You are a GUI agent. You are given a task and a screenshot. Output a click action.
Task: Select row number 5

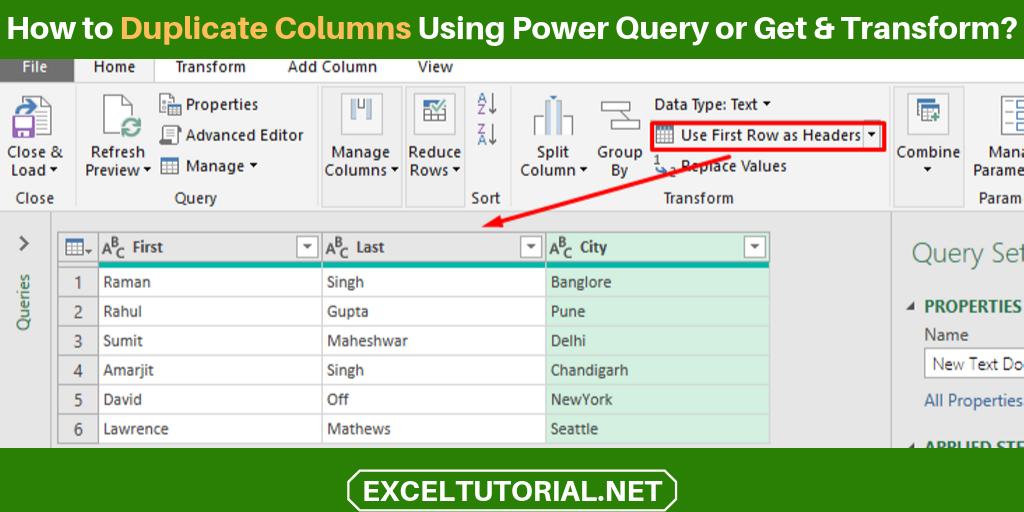78,399
